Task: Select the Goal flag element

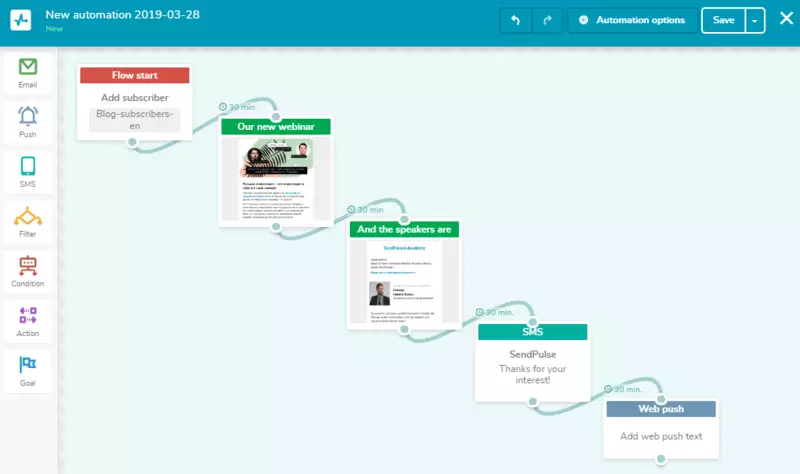Action: click(x=28, y=371)
